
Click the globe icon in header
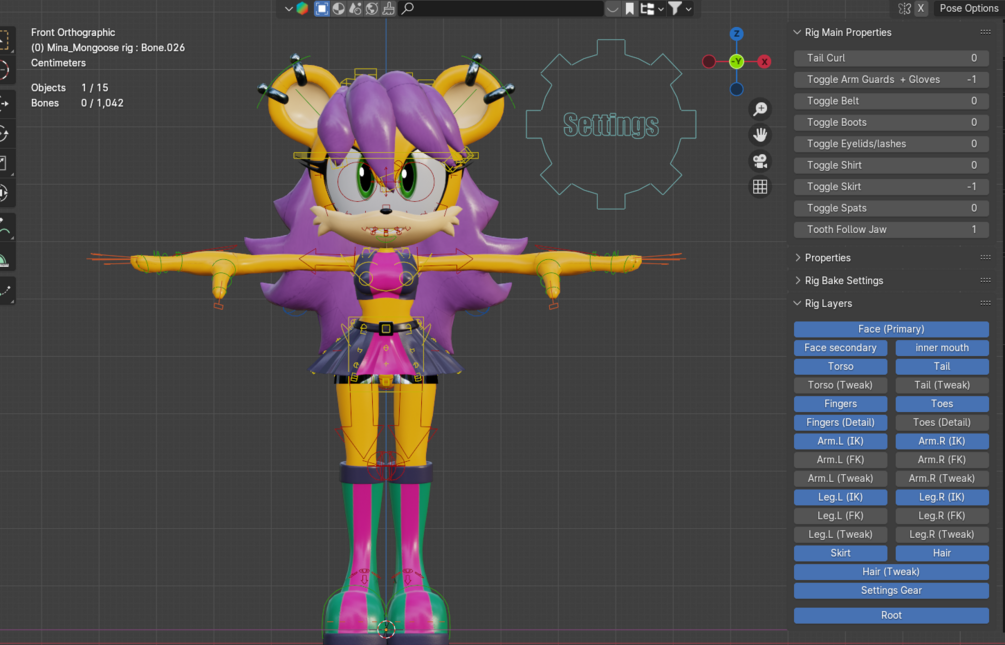(x=372, y=8)
